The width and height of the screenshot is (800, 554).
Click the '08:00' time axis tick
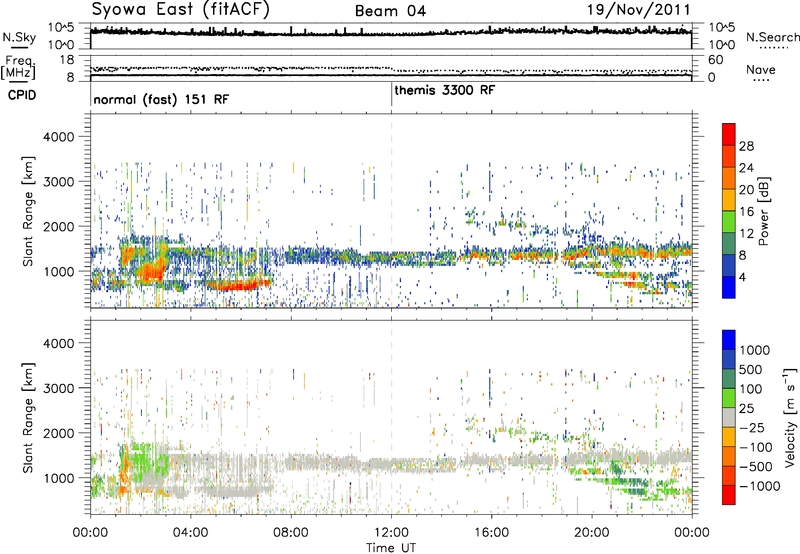point(291,533)
